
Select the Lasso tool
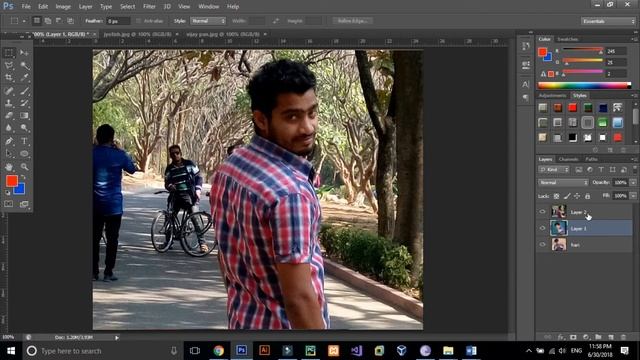9,66
